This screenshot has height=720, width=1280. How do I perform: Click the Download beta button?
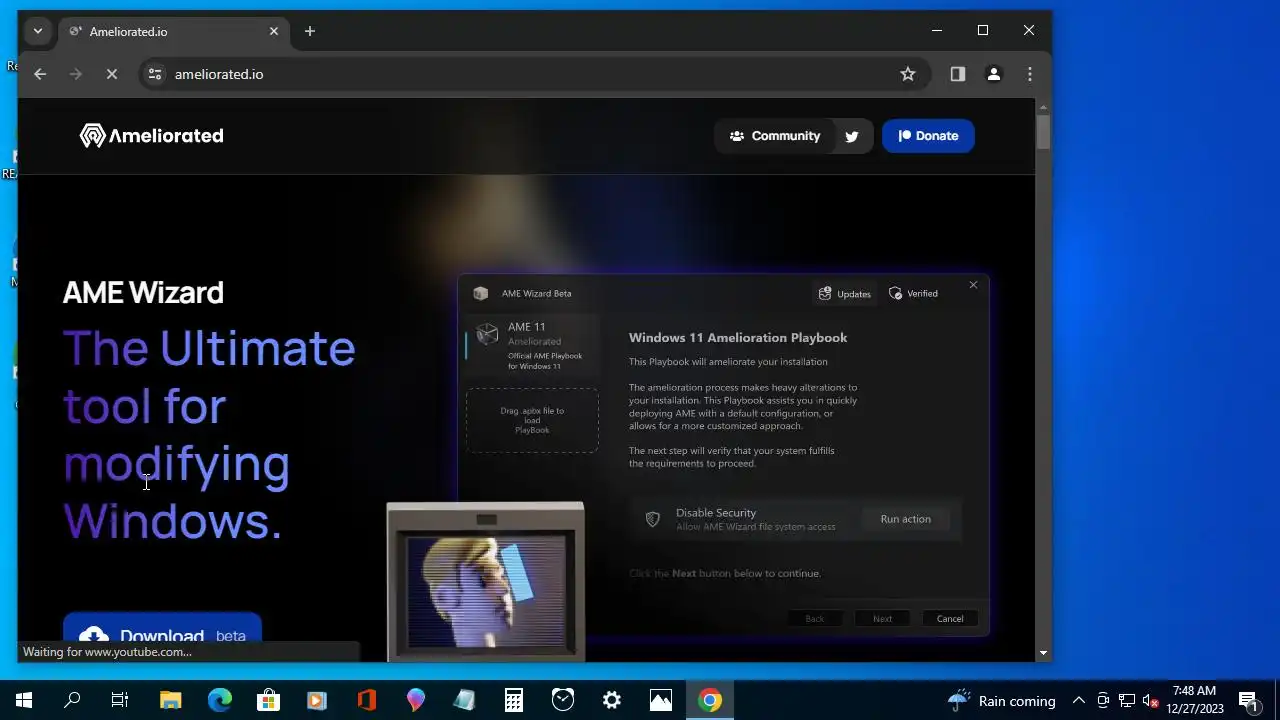pyautogui.click(x=162, y=636)
